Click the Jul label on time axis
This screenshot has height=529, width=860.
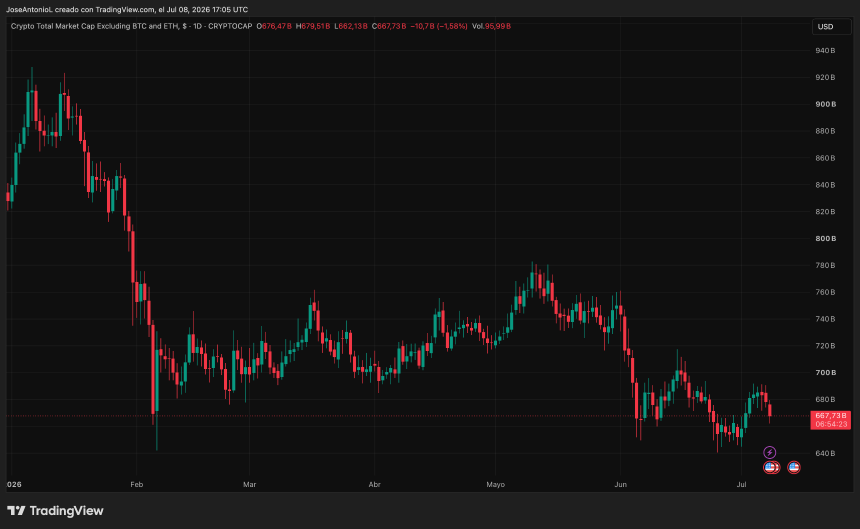742,485
